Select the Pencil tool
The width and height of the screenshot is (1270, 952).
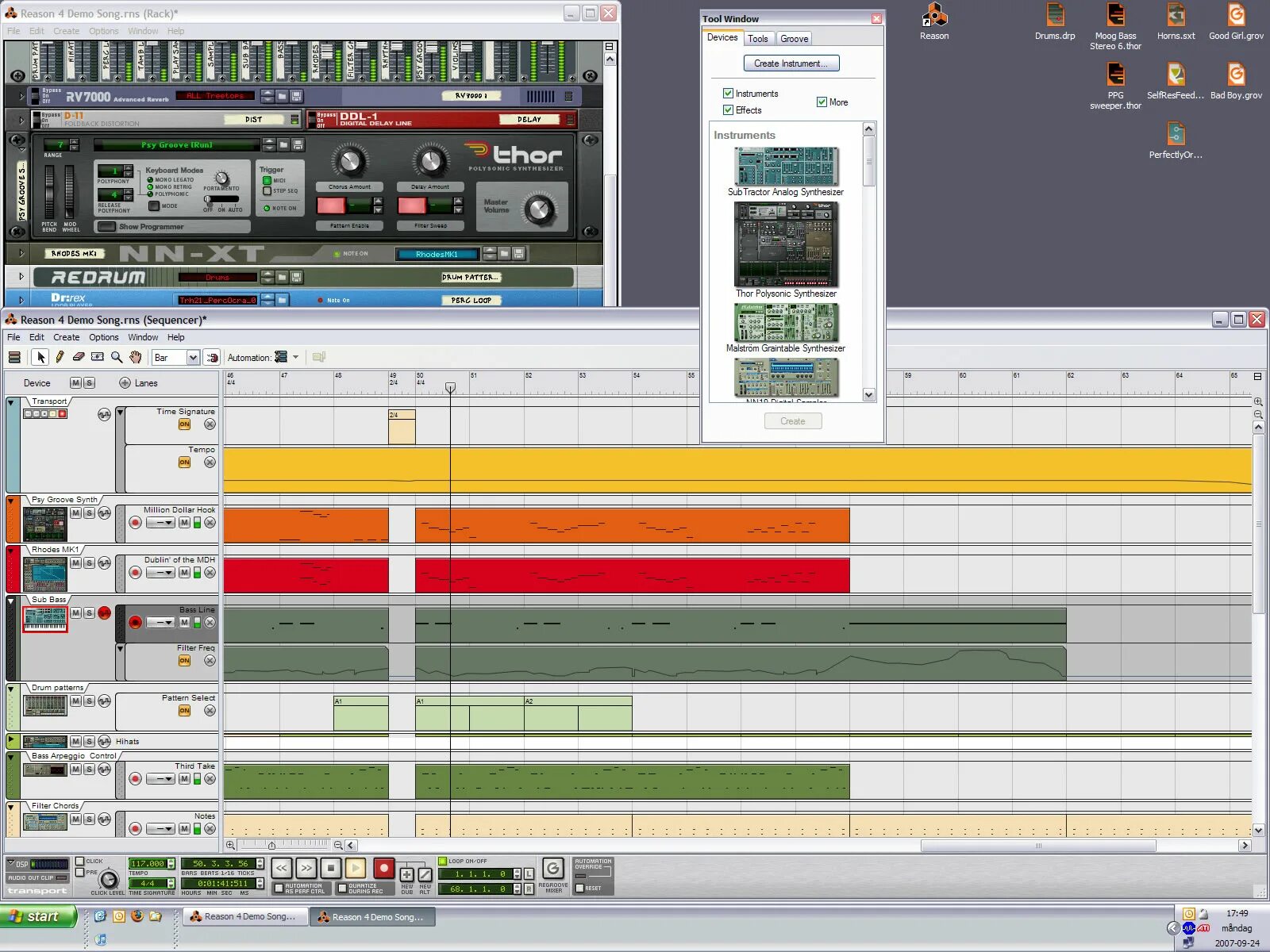(x=60, y=357)
